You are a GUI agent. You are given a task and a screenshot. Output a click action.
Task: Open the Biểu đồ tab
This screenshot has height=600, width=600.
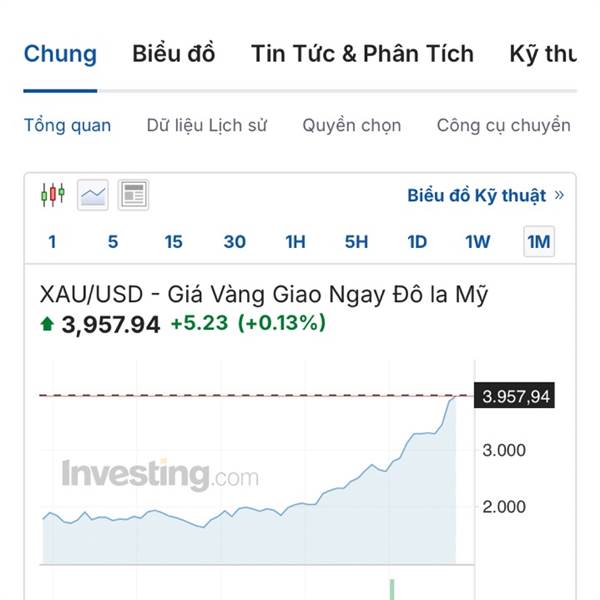click(173, 54)
